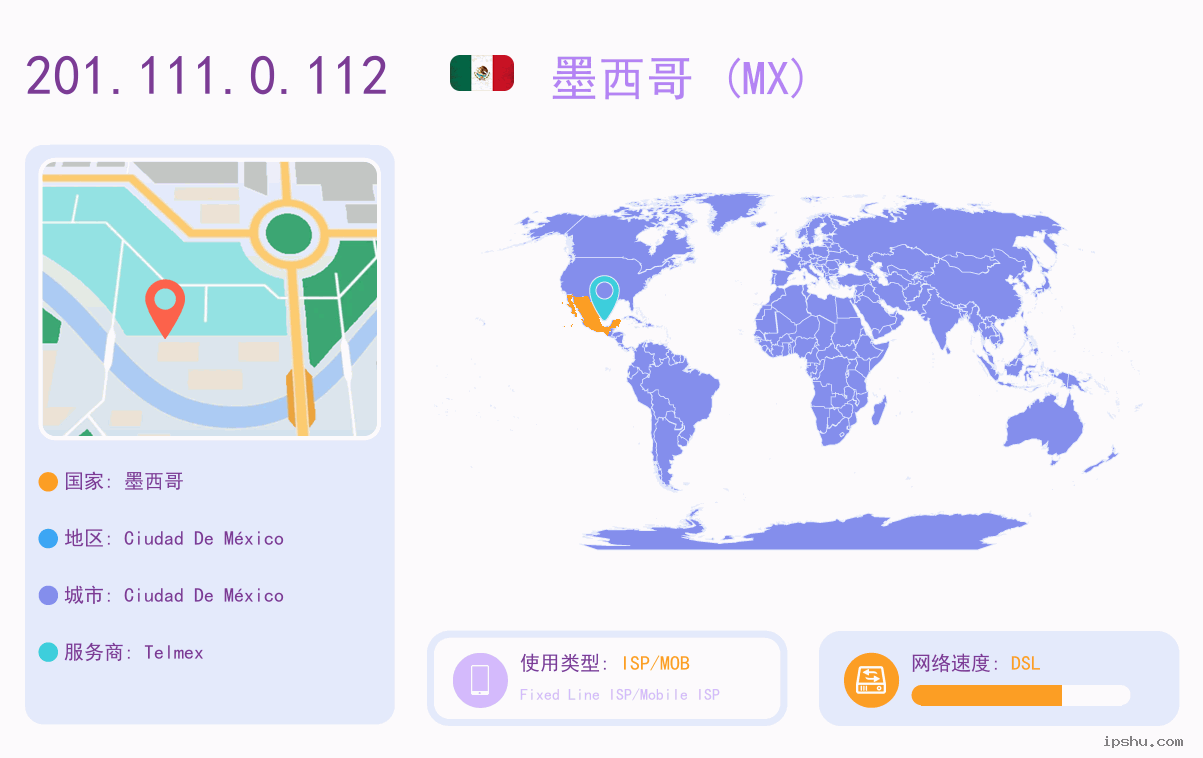The image size is (1203, 758).
Task: Click the Fixed Line ISP/Mobile ISP subtitle
Action: click(620, 695)
